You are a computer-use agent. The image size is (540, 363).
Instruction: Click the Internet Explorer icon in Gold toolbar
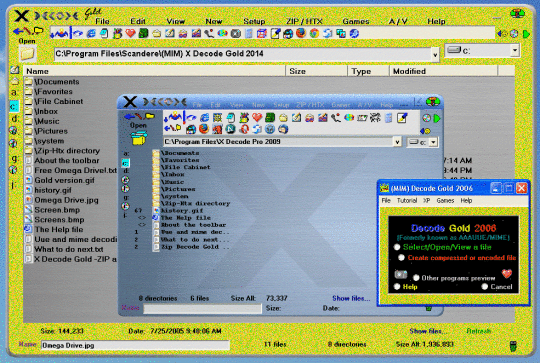[x=91, y=33]
